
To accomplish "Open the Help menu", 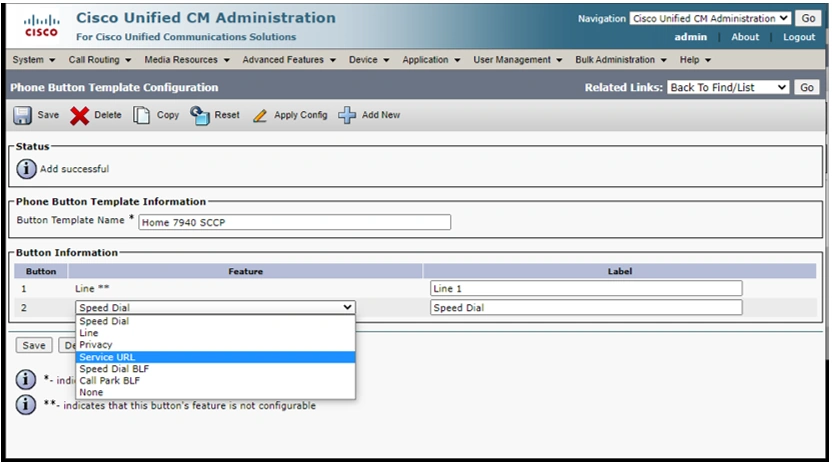I will pos(695,60).
